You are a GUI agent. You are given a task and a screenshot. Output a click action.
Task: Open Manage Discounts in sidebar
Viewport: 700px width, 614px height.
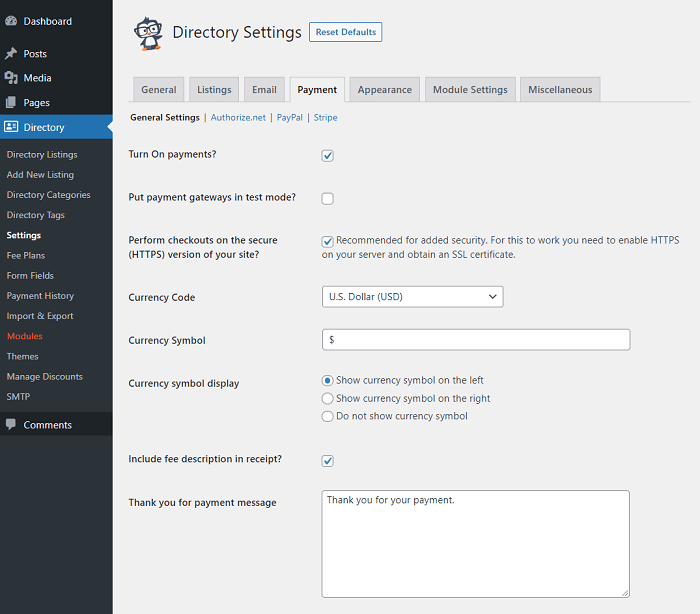pos(45,376)
